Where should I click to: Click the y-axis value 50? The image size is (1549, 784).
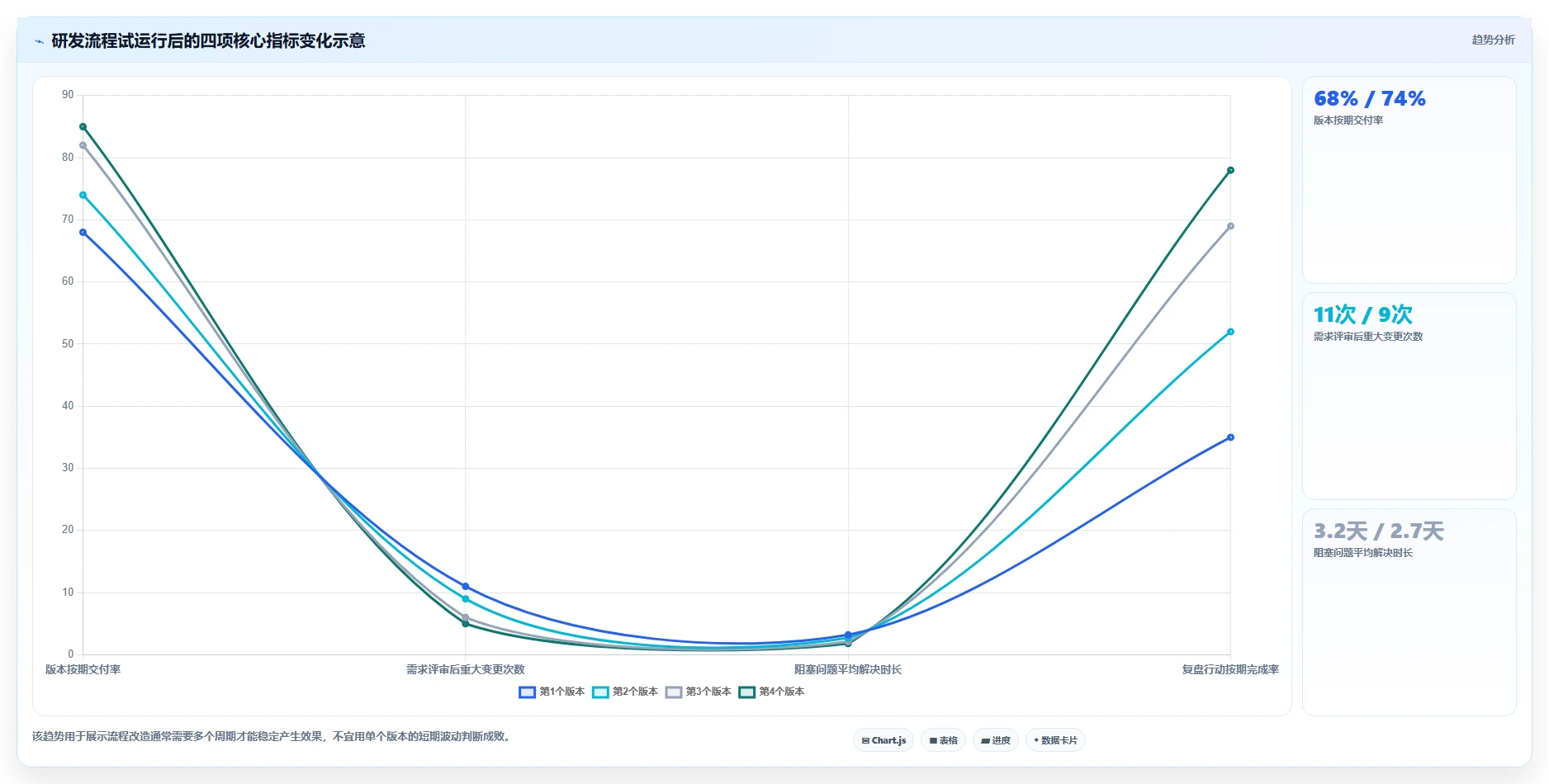coord(68,343)
